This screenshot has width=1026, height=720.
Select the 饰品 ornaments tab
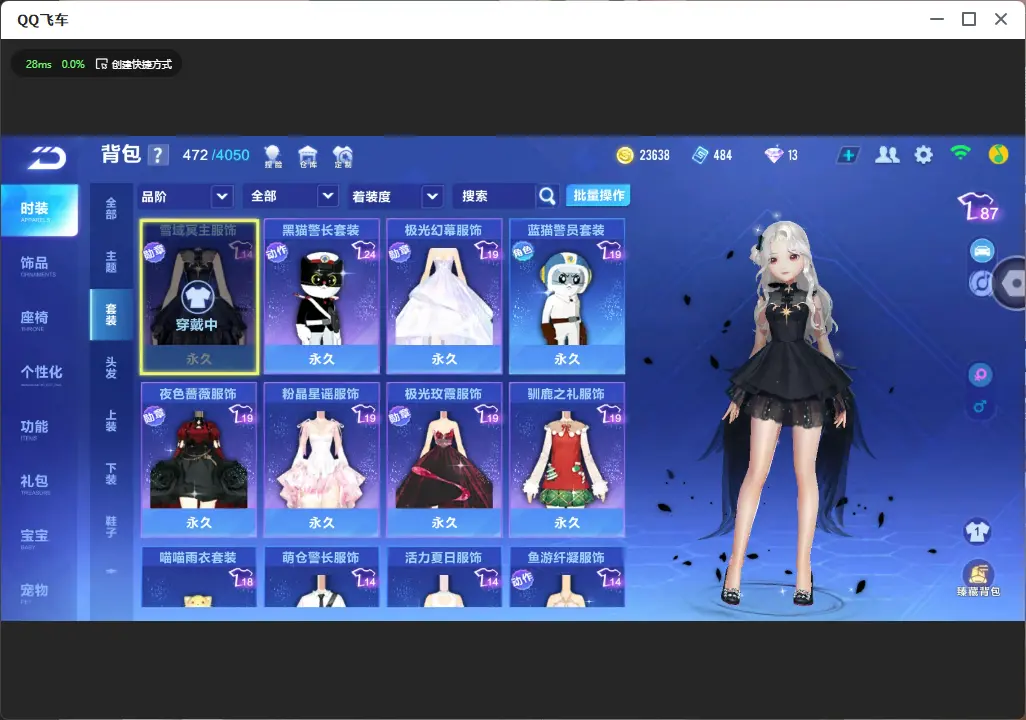(34, 265)
